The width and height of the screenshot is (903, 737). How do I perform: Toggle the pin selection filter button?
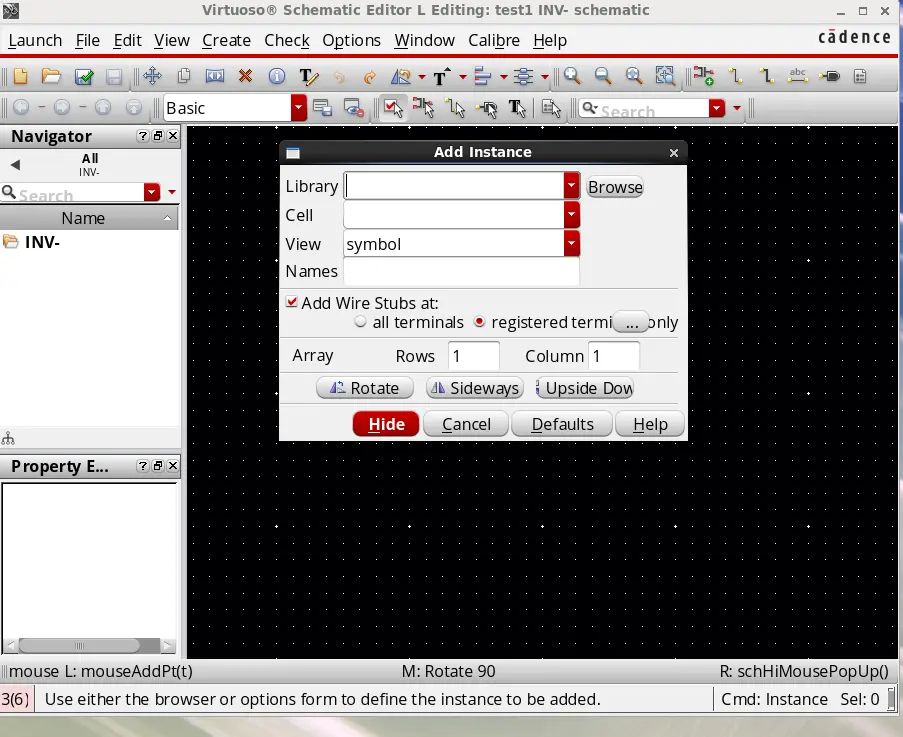pyautogui.click(x=487, y=108)
